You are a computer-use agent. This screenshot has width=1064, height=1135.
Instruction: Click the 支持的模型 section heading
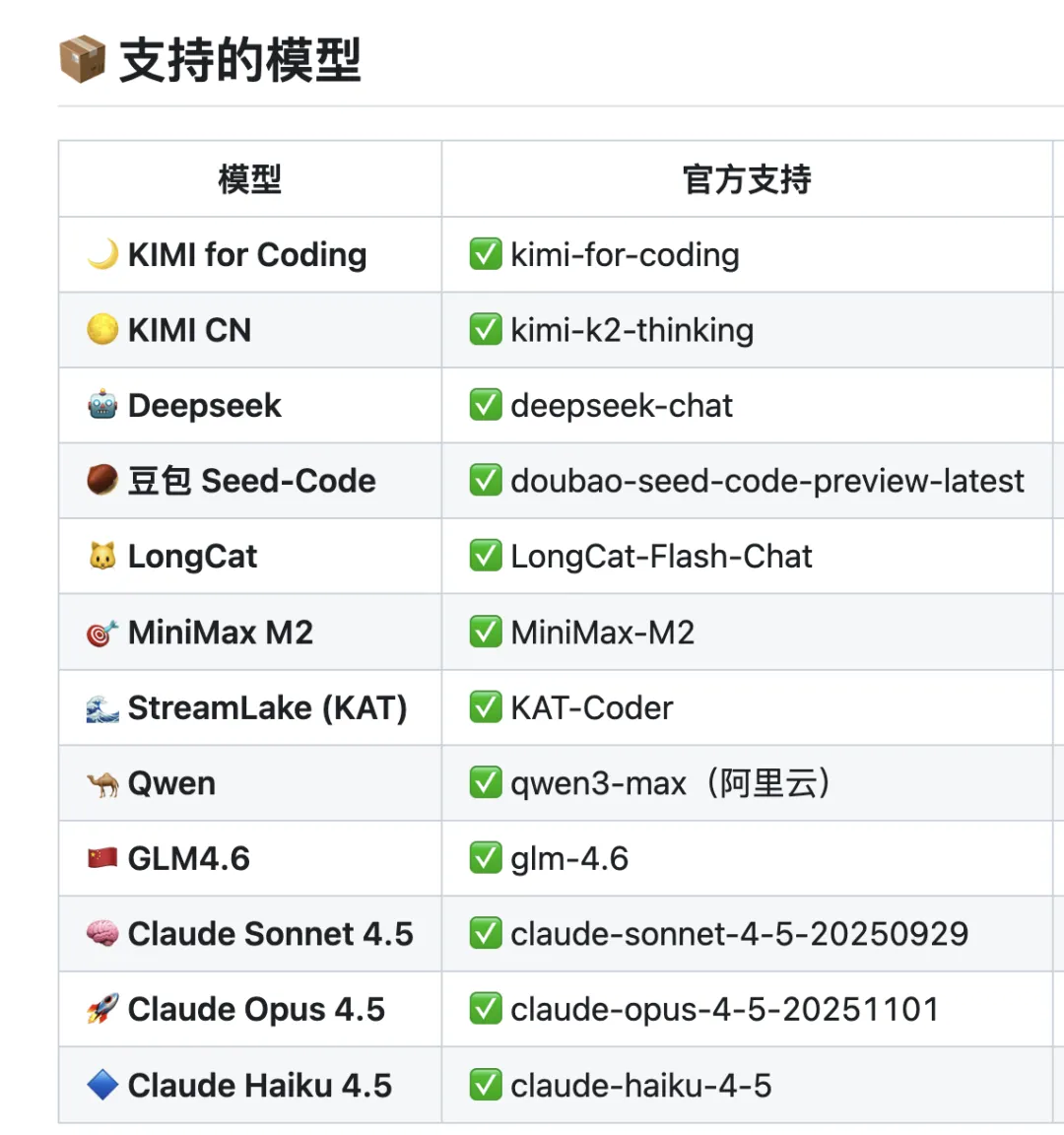(240, 60)
